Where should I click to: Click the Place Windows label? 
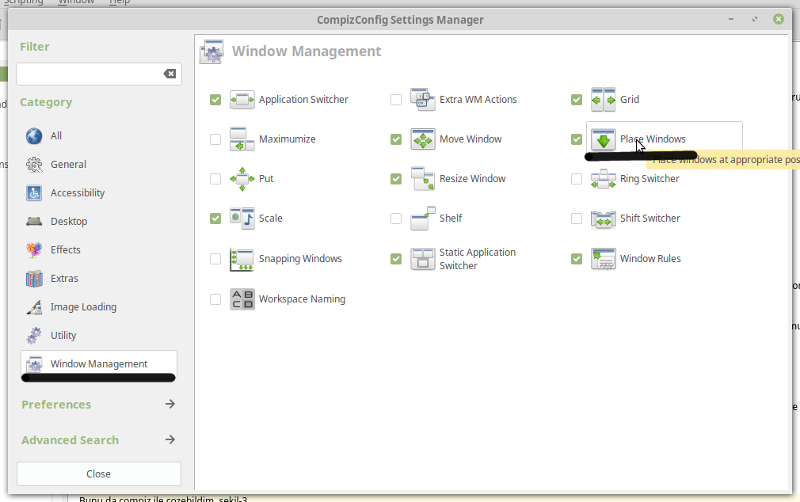click(653, 139)
